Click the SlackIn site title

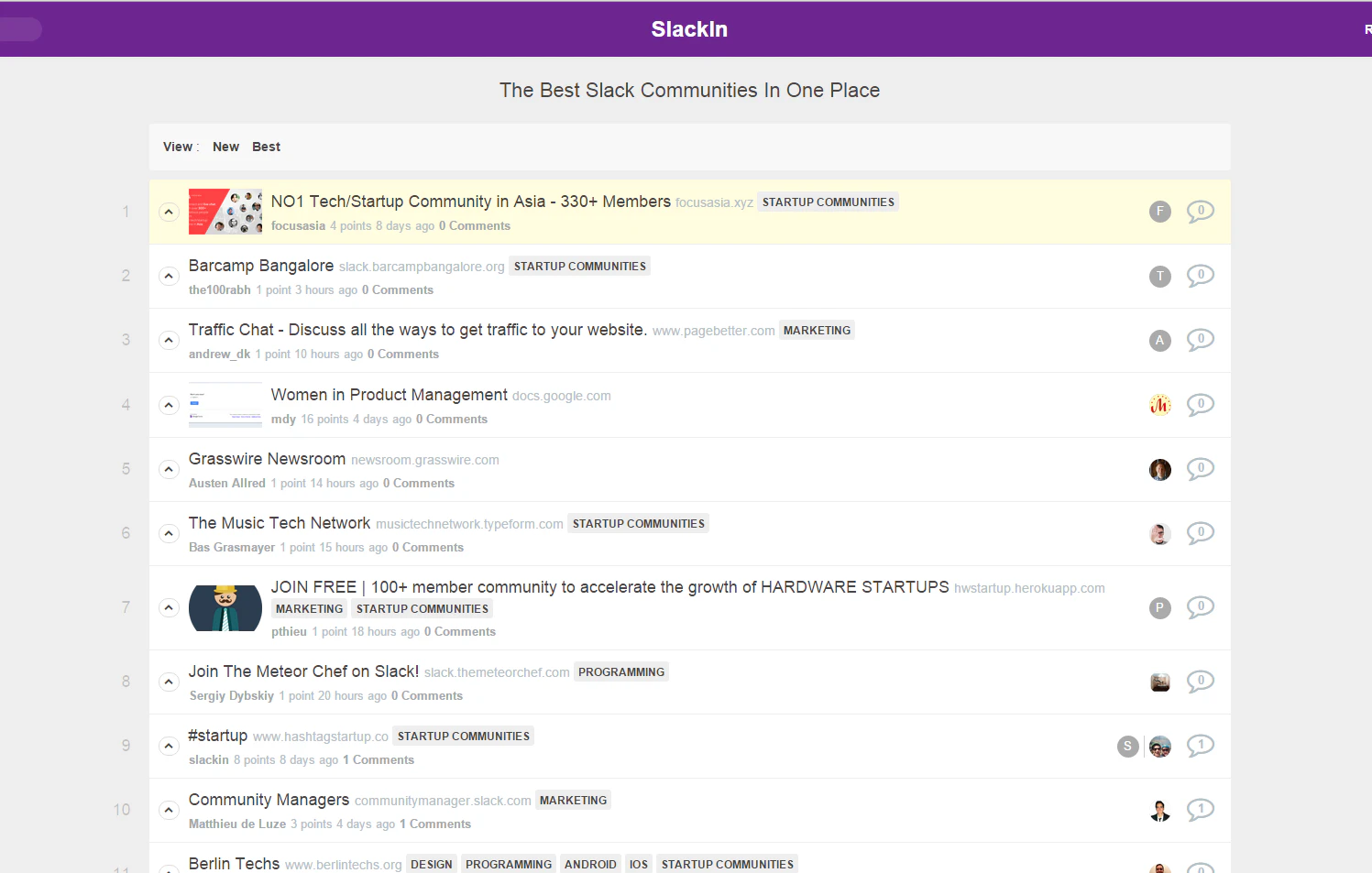click(x=689, y=29)
